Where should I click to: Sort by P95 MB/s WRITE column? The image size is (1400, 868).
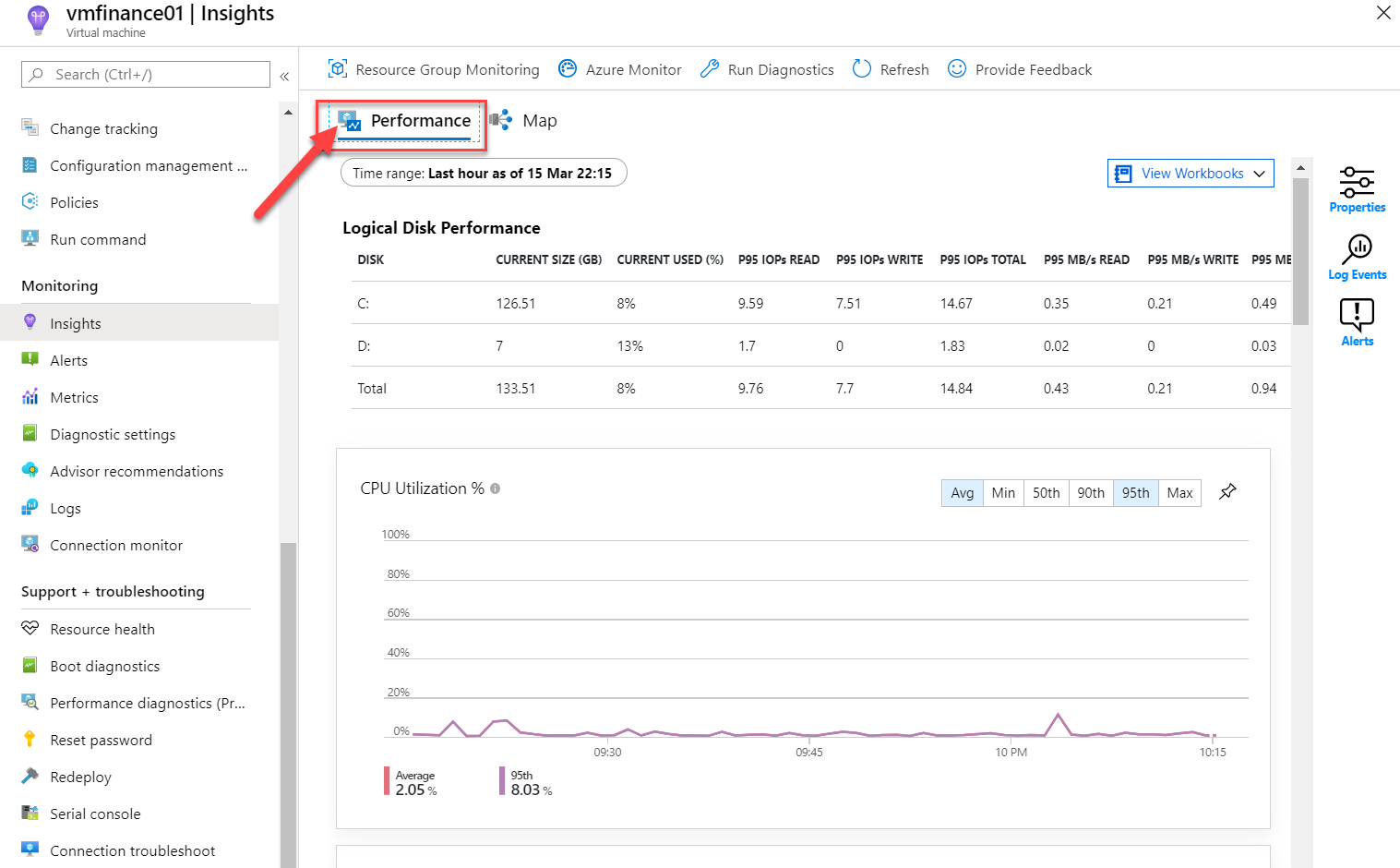coord(1193,259)
